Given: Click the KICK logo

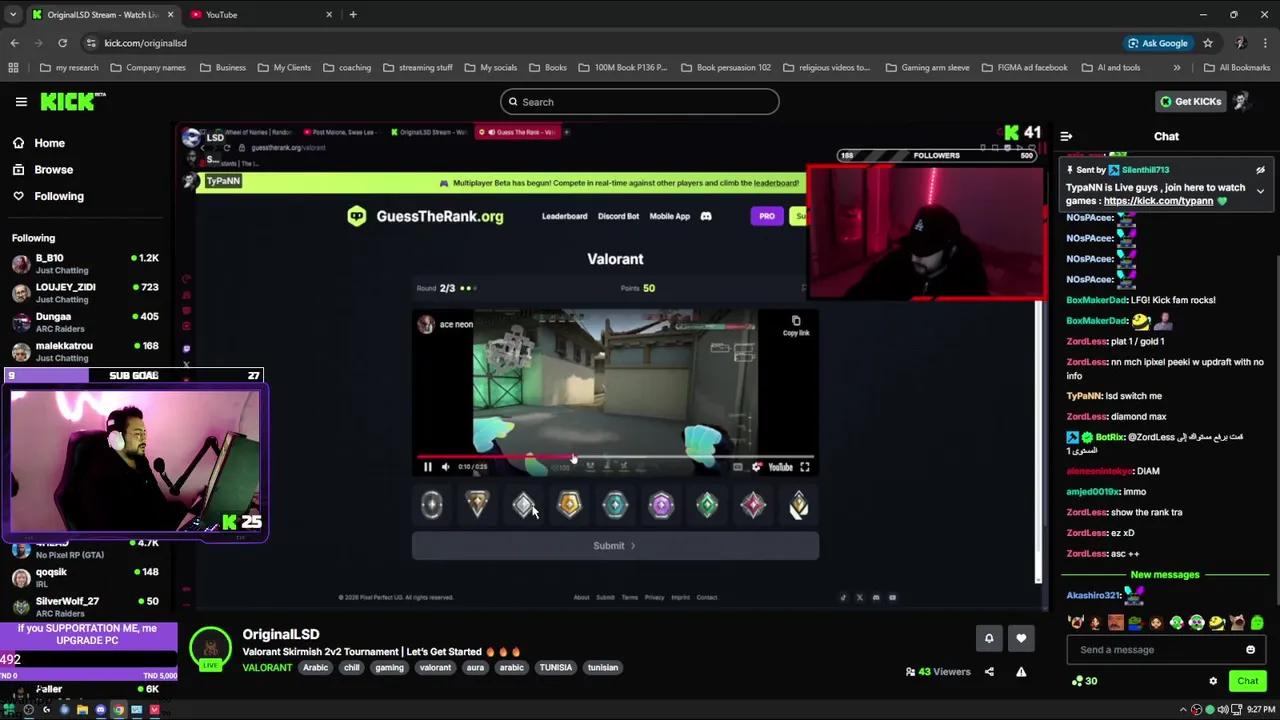Looking at the screenshot, I should [72, 101].
